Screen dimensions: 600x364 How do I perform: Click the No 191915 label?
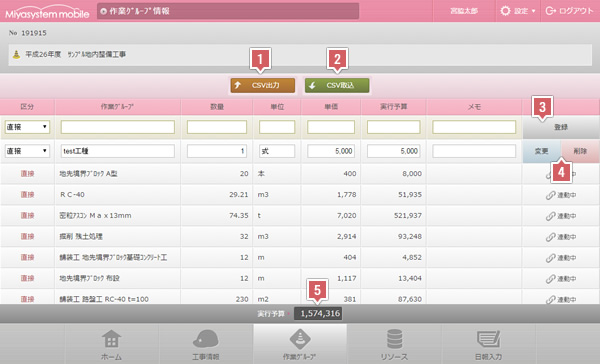point(28,33)
